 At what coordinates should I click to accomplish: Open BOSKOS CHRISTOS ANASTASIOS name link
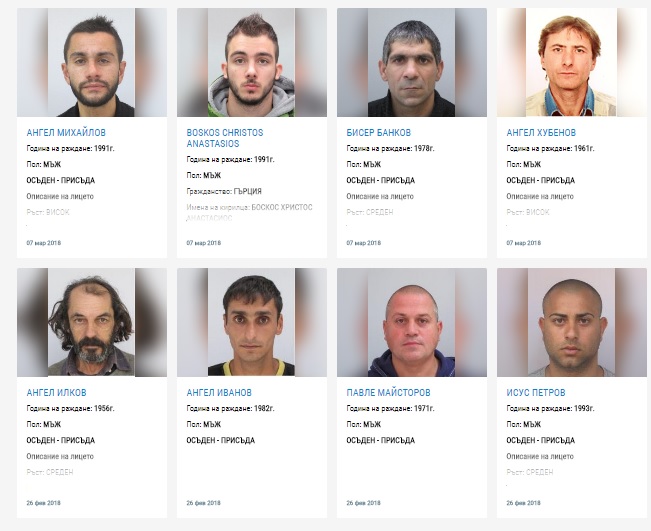[225, 138]
